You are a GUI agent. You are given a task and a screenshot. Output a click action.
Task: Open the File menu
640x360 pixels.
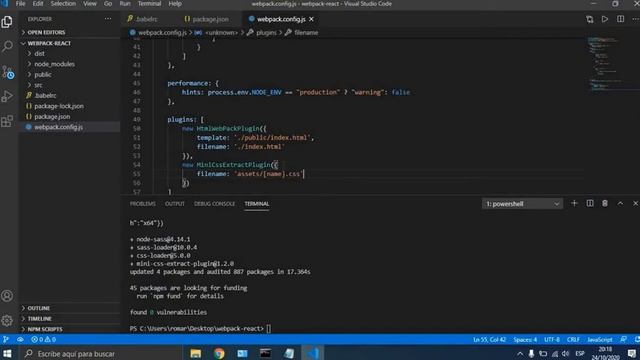pos(20,4)
